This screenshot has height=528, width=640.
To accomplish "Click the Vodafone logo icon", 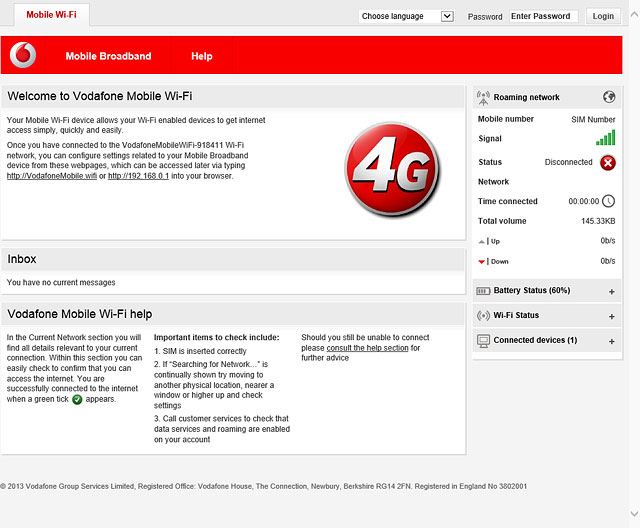I will click(x=23, y=55).
